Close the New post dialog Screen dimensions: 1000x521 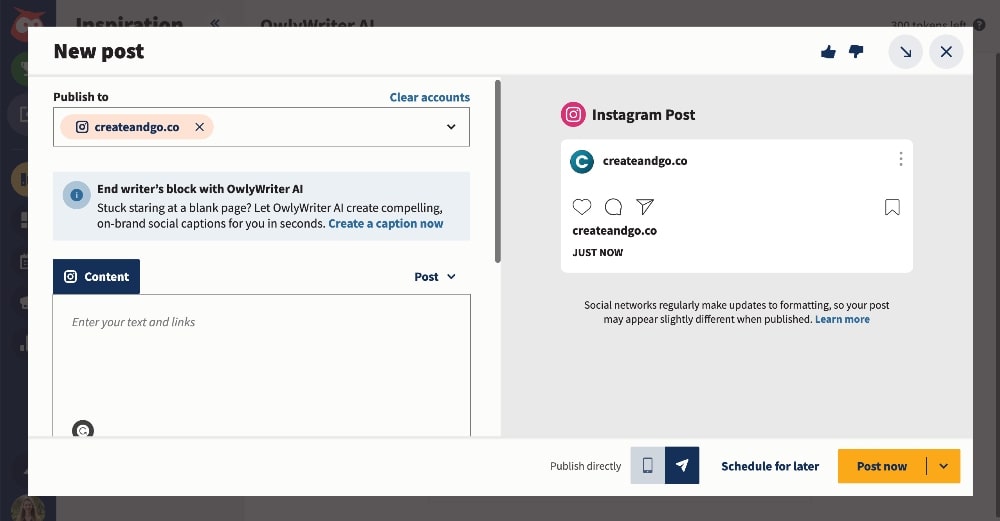[x=946, y=52]
